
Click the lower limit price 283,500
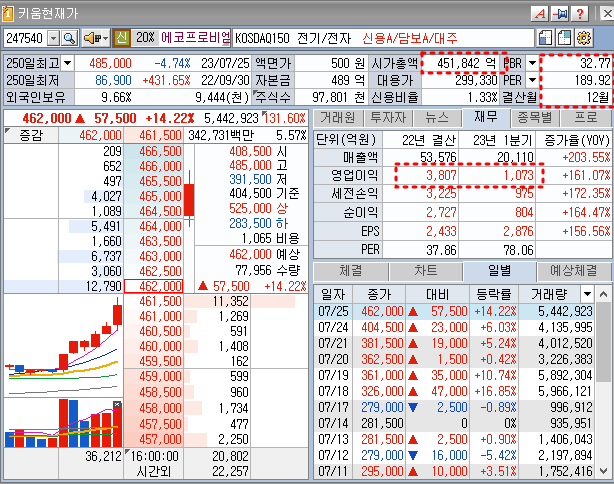pos(250,224)
